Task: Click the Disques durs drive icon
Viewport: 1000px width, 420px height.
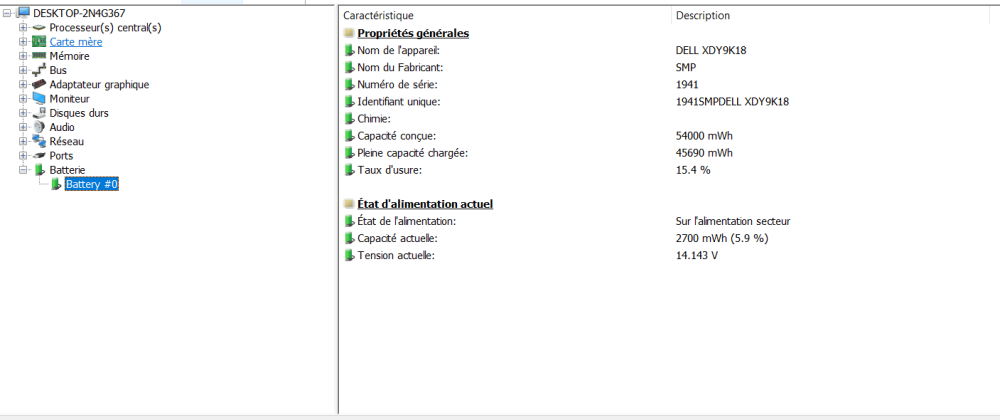Action: point(39,113)
